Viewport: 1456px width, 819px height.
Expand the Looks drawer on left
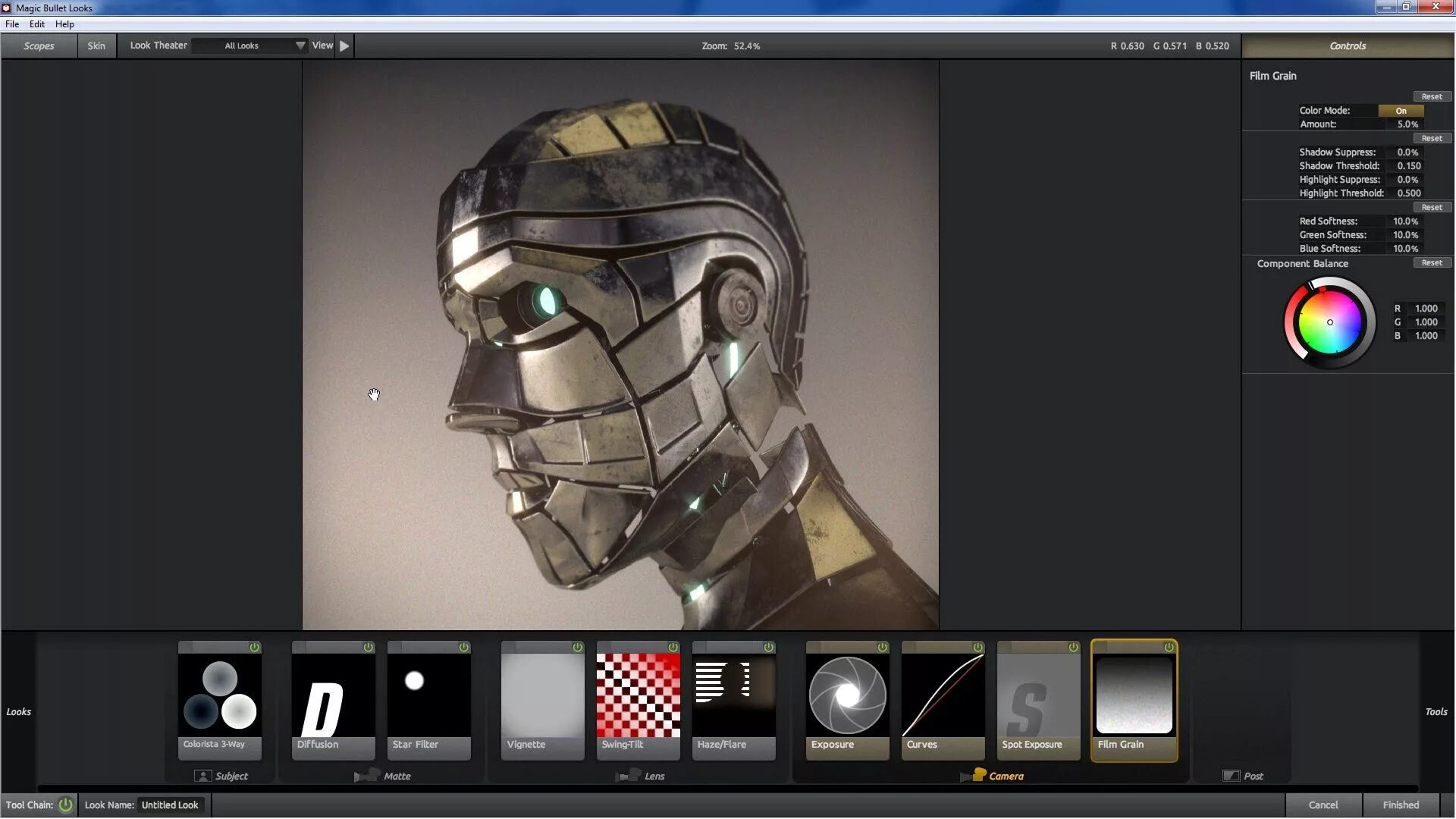[19, 711]
